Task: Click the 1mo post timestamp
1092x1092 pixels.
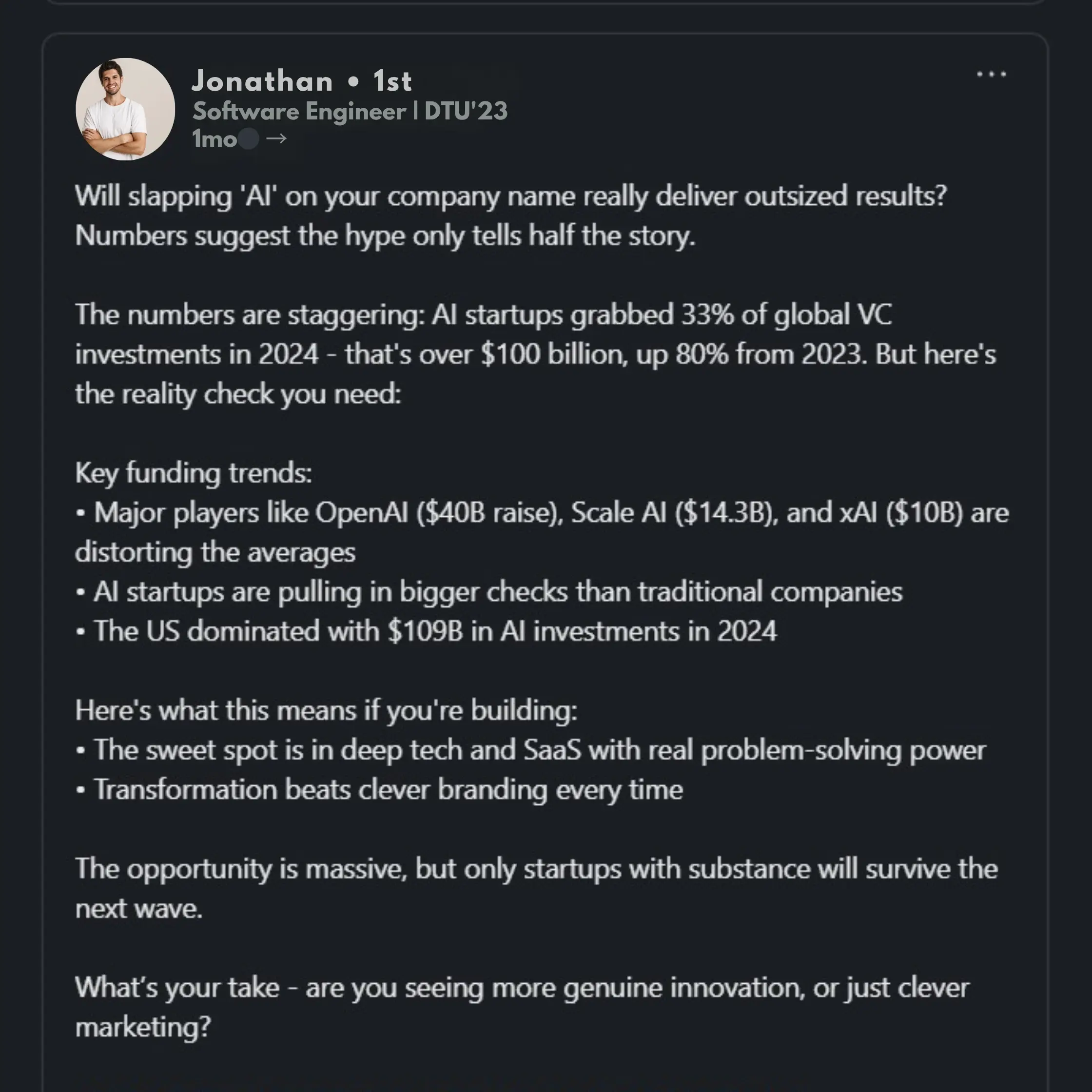Action: pos(214,139)
